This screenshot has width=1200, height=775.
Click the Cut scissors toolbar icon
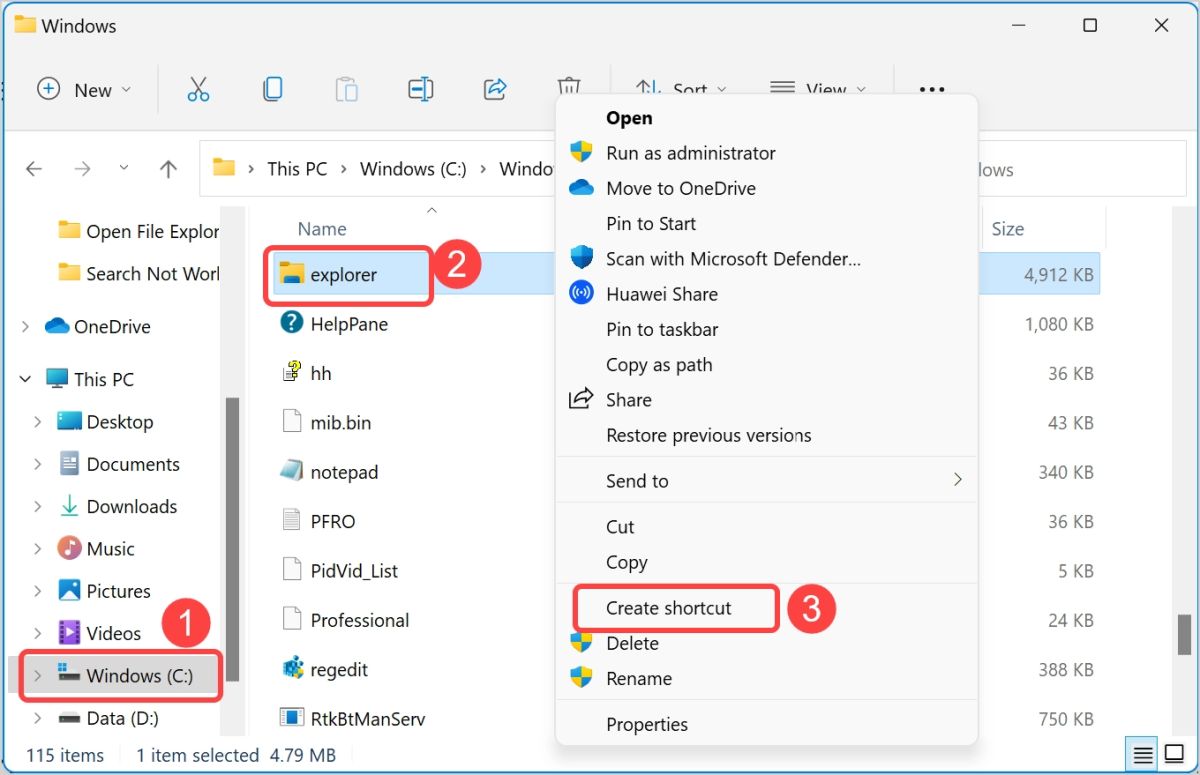(x=198, y=89)
